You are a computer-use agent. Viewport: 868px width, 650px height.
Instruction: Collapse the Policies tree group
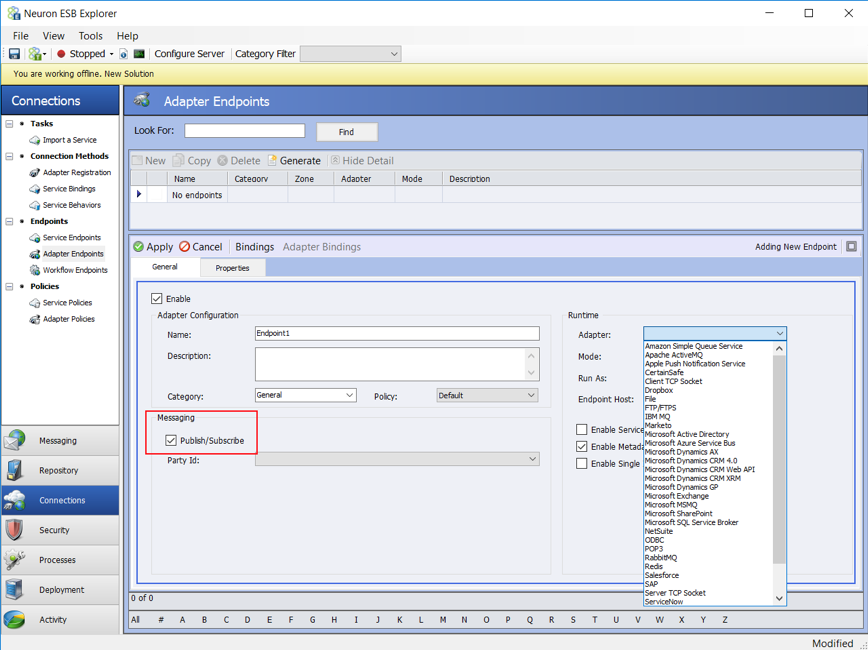[9, 286]
